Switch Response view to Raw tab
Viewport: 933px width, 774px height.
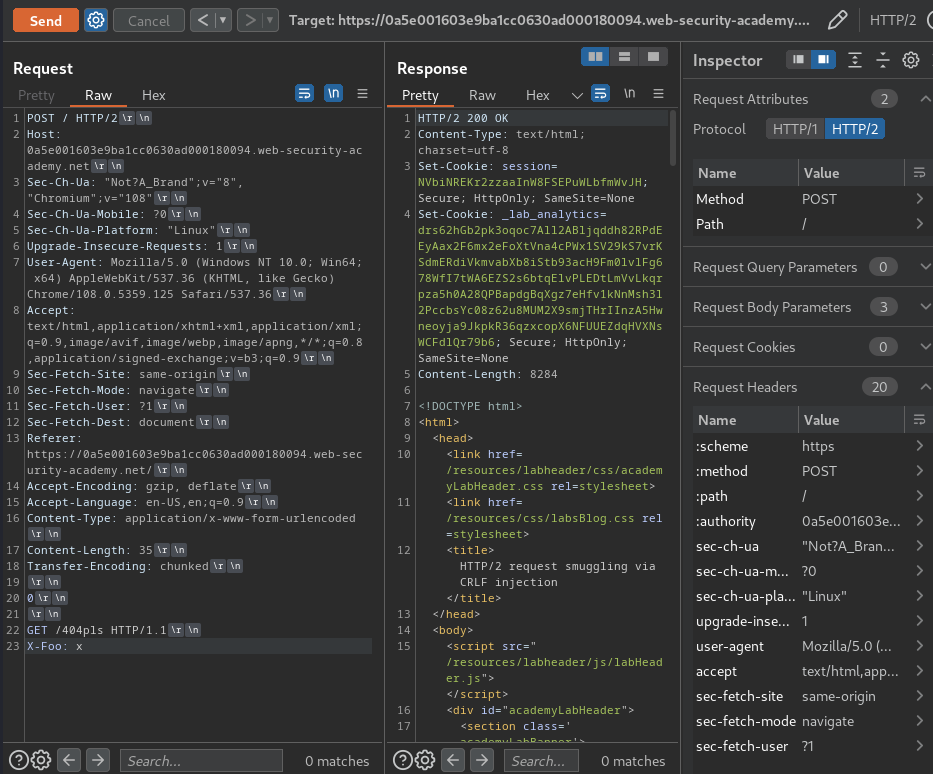click(x=482, y=95)
